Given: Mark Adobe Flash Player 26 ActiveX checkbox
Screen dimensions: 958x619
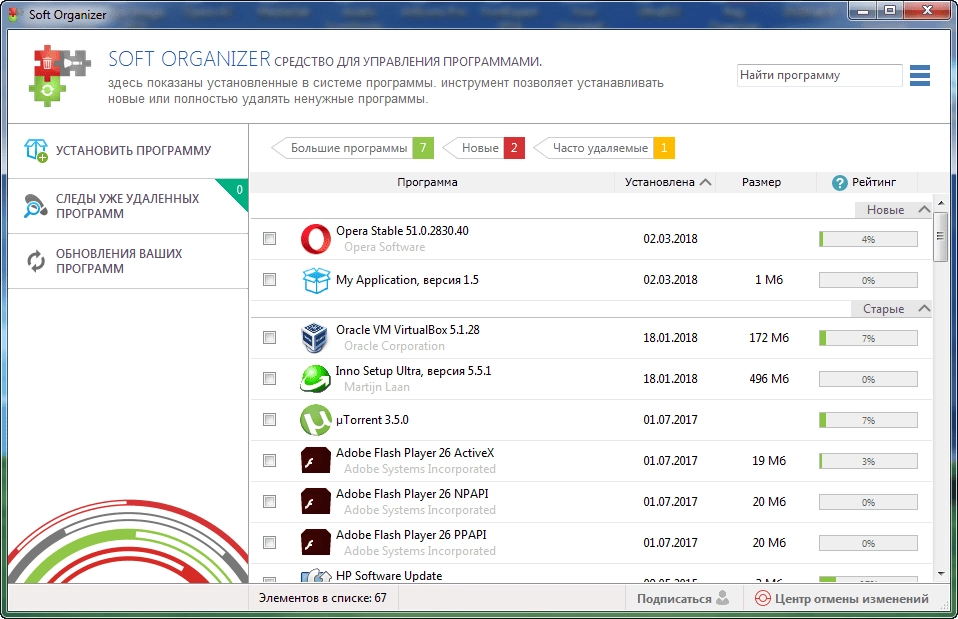Looking at the screenshot, I should coord(269,461).
